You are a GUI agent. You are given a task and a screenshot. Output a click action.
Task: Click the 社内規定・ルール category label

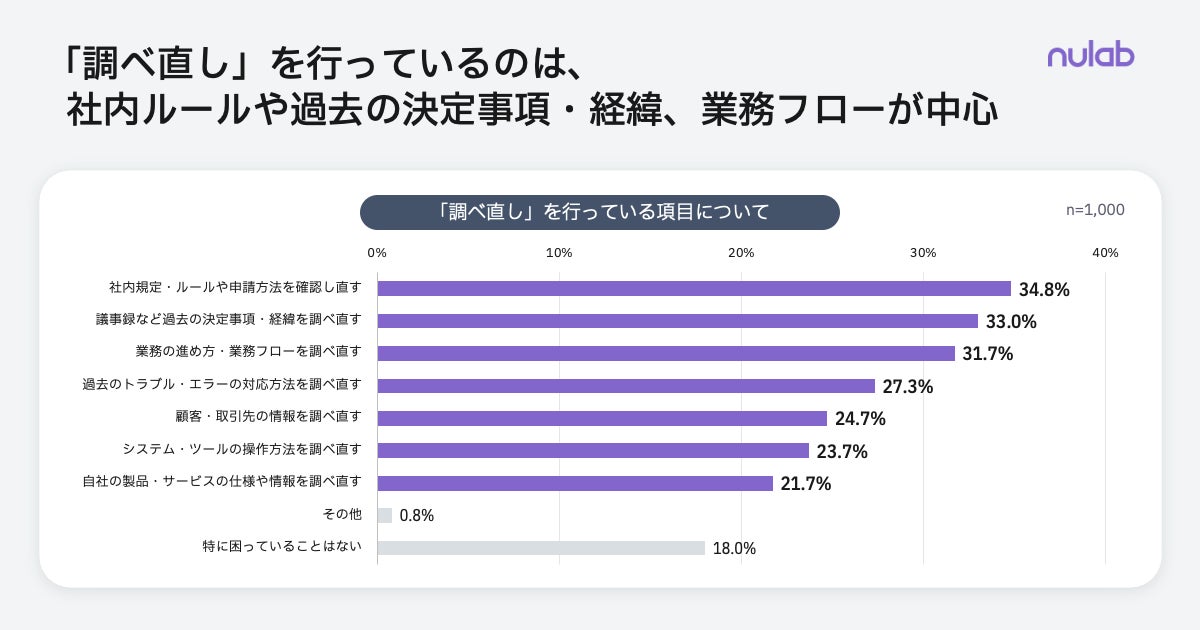[236, 288]
